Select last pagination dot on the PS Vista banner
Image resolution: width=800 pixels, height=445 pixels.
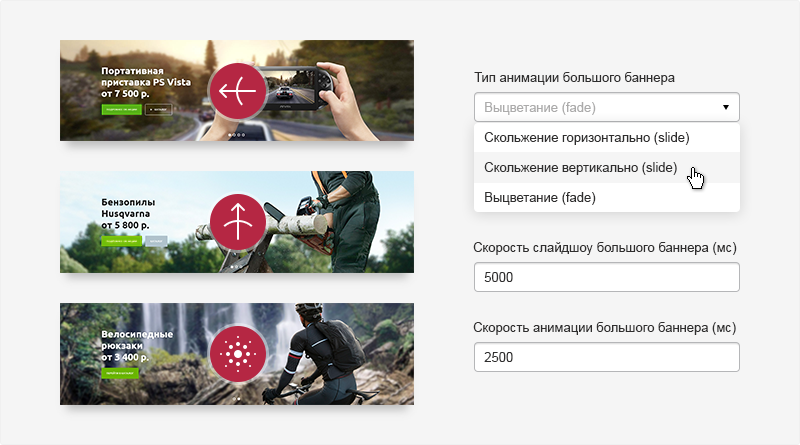point(243,135)
